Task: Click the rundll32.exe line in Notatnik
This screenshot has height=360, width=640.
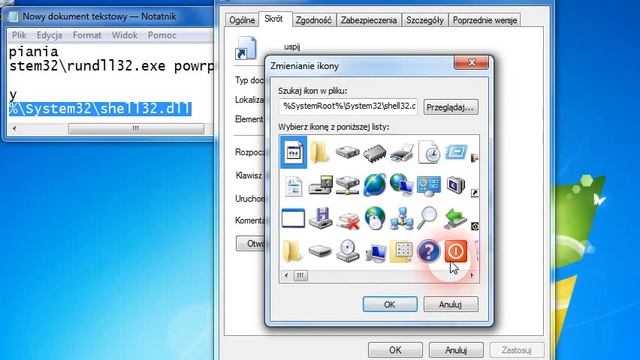Action: pyautogui.click(x=111, y=66)
